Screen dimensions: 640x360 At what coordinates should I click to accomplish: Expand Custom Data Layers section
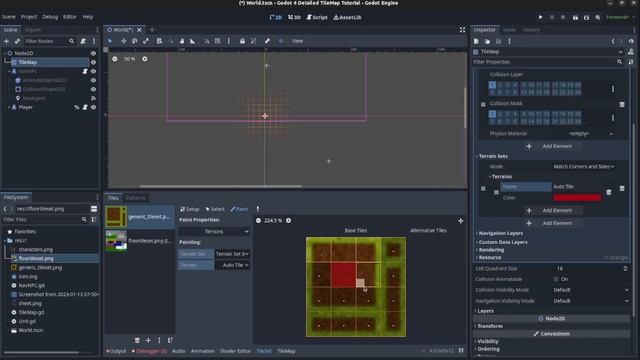click(x=502, y=242)
